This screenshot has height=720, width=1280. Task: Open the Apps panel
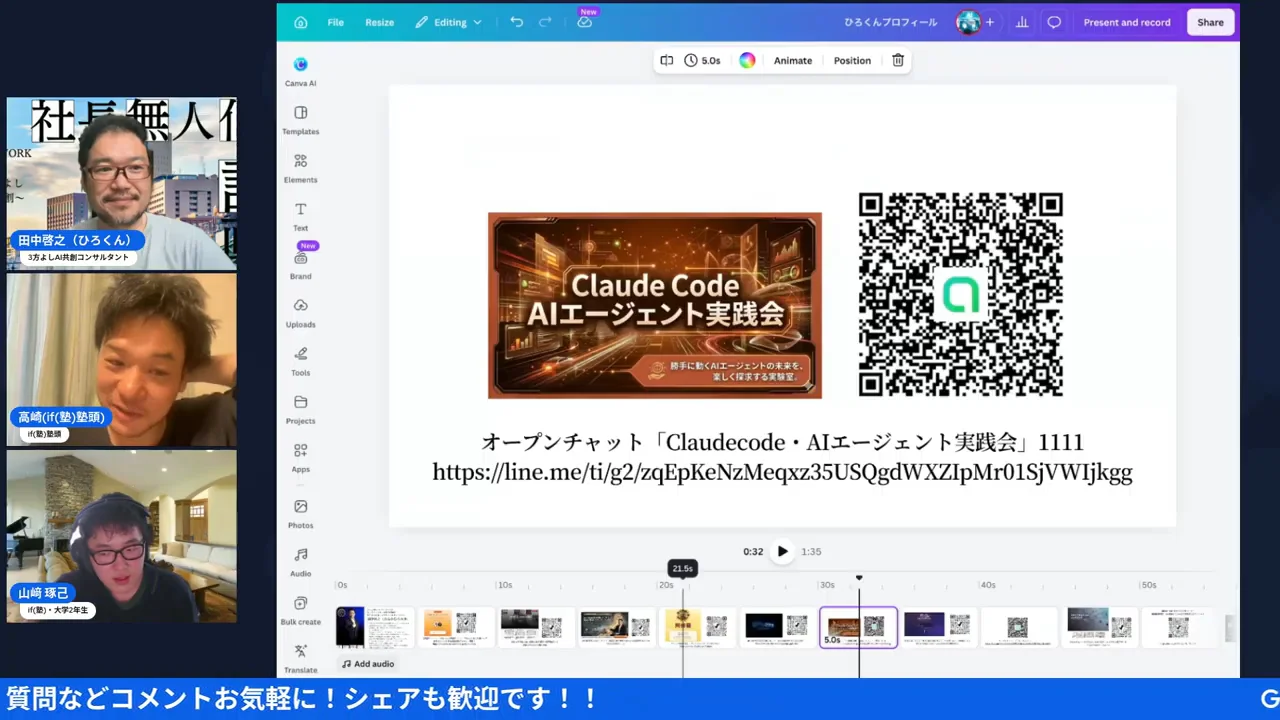(300, 457)
